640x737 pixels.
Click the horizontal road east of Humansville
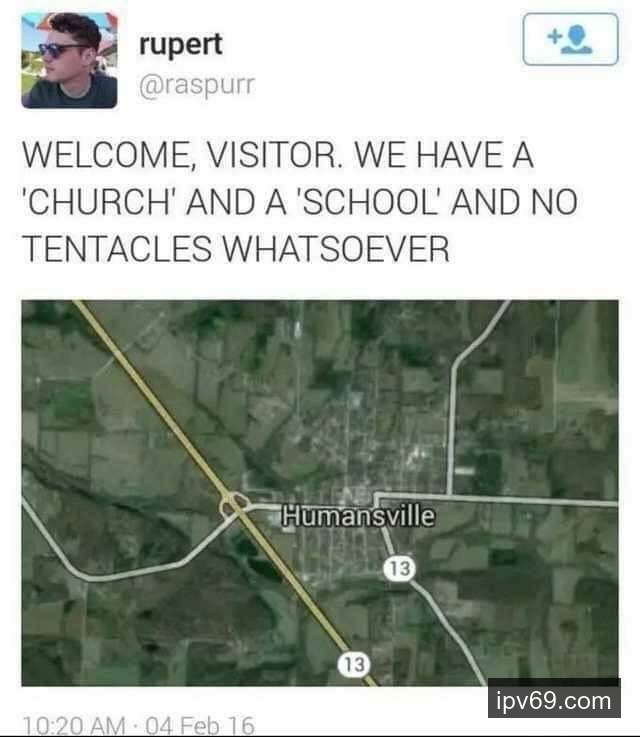(498, 499)
